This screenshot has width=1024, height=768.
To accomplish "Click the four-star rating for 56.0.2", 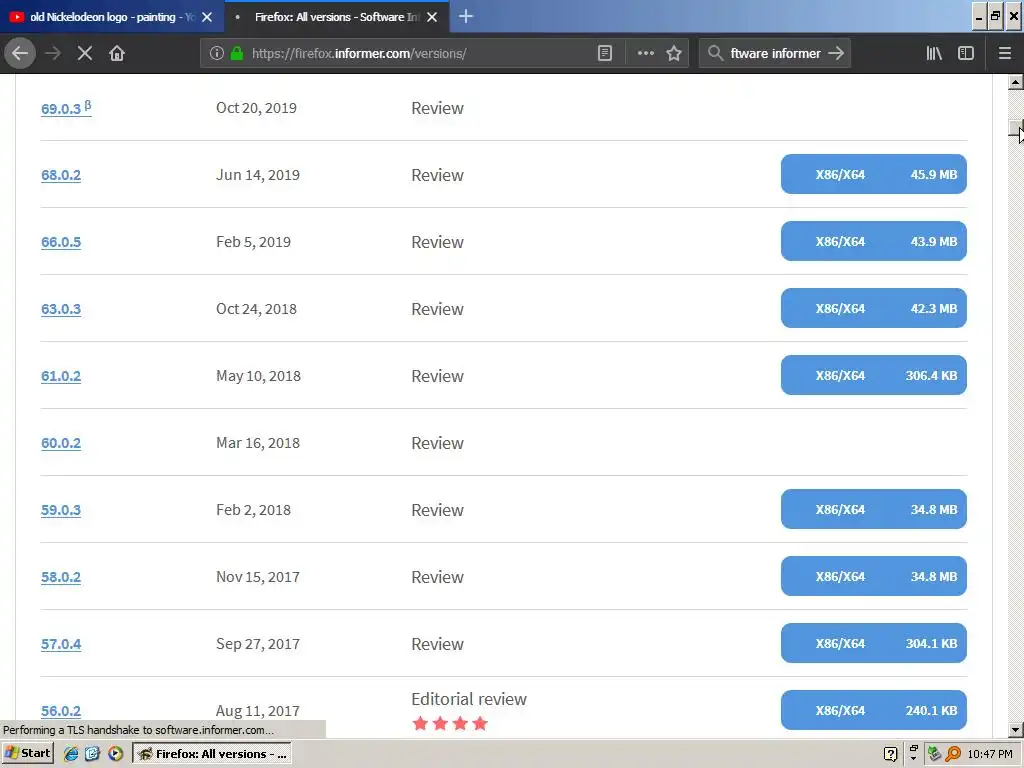I will (450, 724).
